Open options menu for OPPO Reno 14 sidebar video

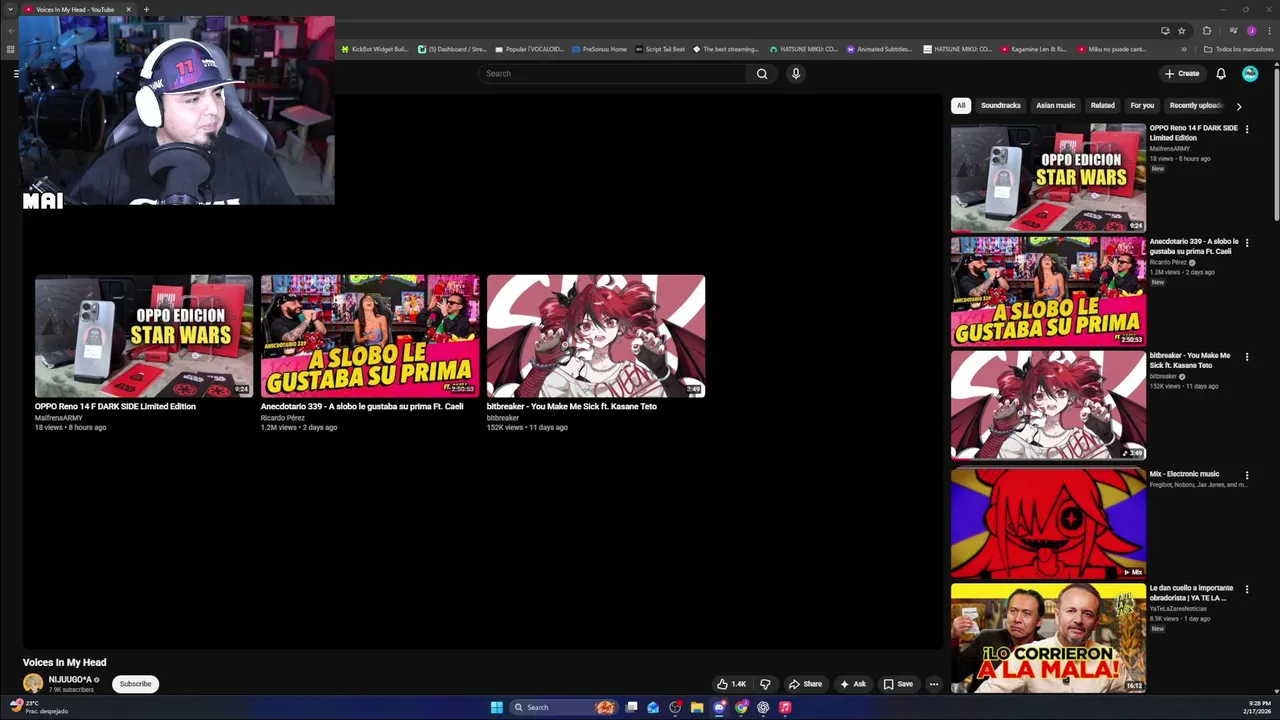point(1247,129)
